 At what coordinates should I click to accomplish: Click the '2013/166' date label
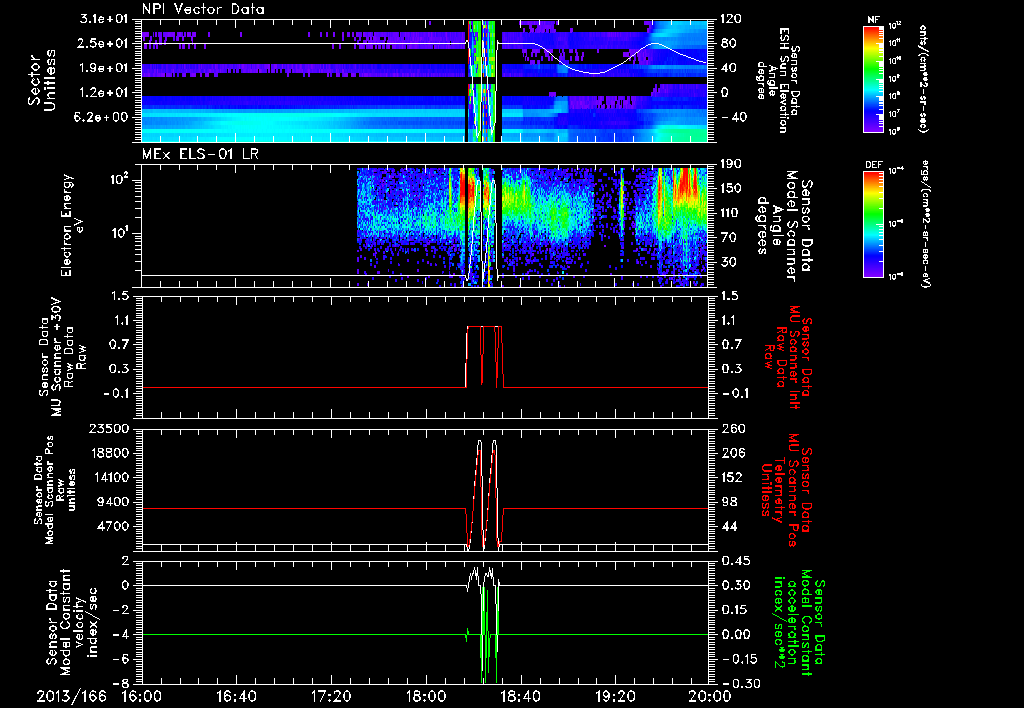coord(71,696)
